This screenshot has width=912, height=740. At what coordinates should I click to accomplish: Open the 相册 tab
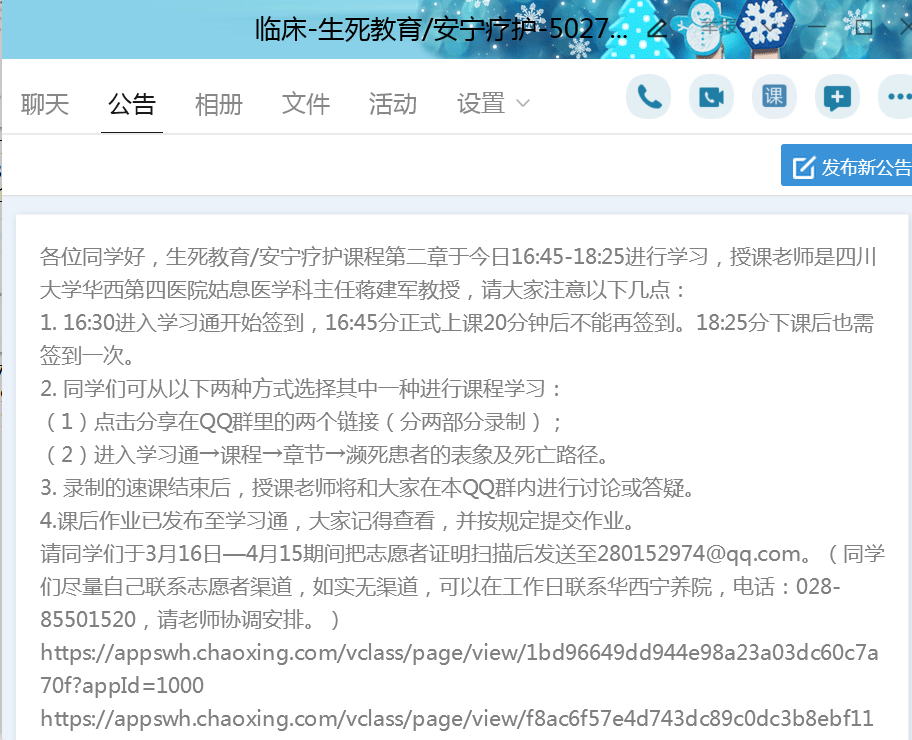click(x=219, y=104)
